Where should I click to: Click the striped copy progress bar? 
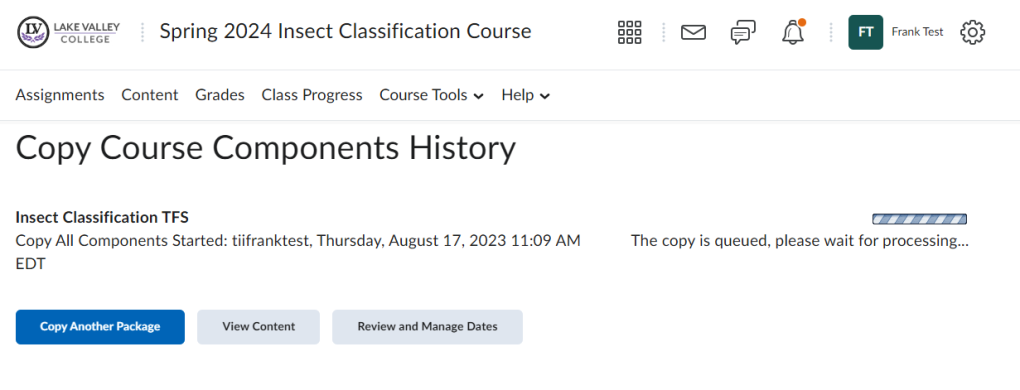tap(919, 219)
